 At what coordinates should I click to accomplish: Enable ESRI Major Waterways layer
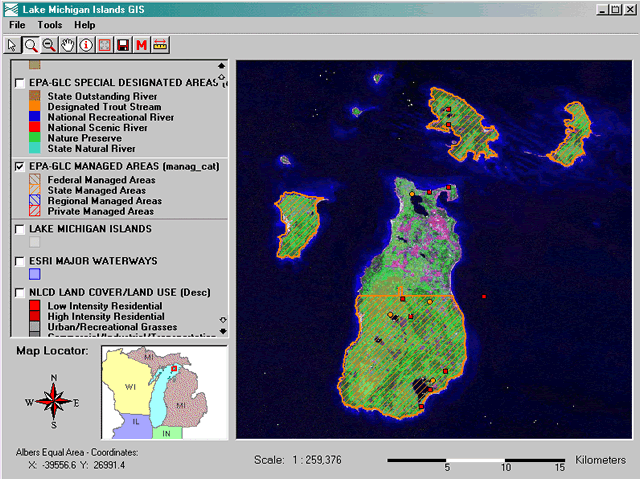(19, 261)
